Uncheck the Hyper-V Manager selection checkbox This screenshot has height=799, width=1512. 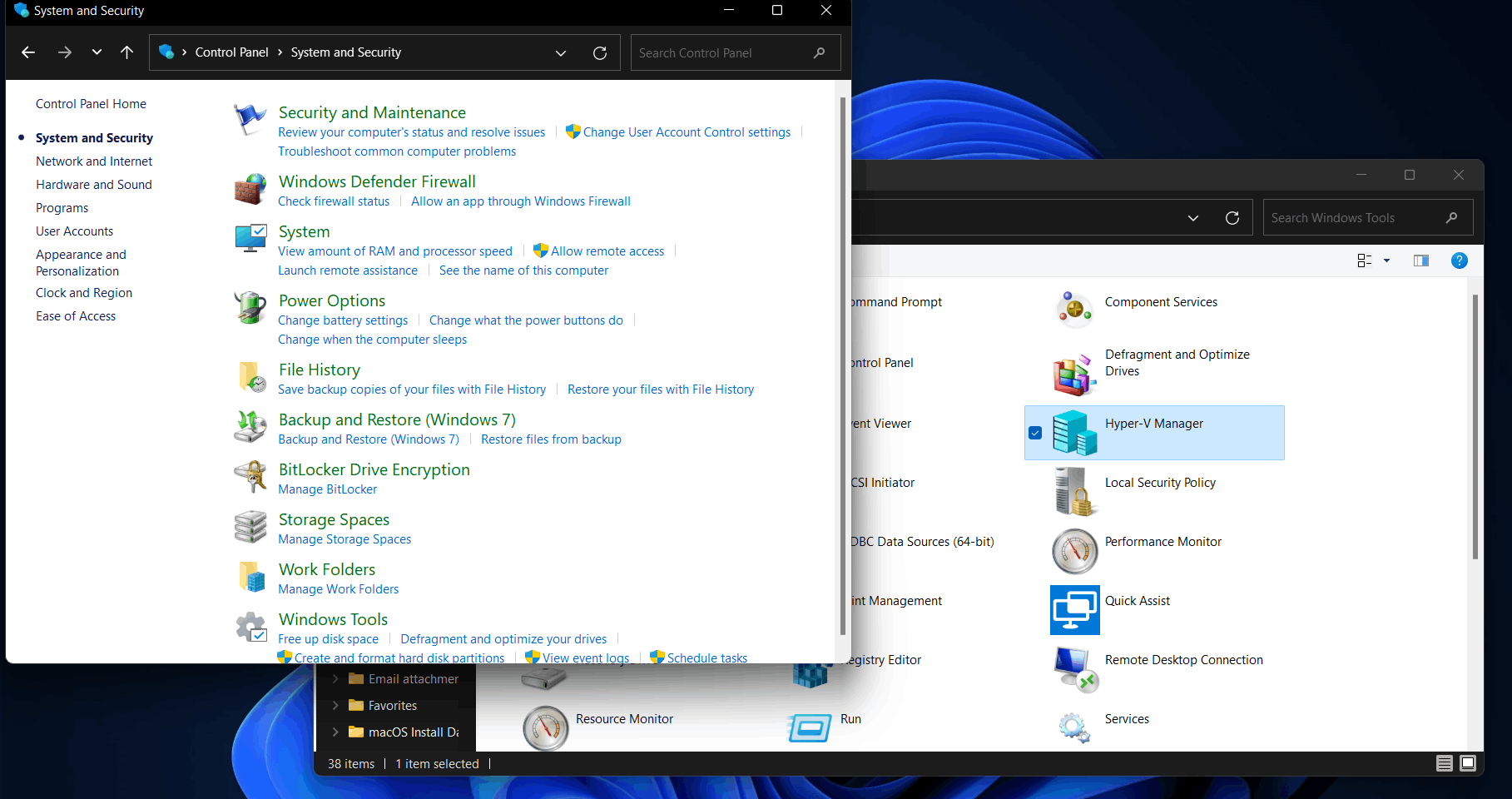[1035, 433]
